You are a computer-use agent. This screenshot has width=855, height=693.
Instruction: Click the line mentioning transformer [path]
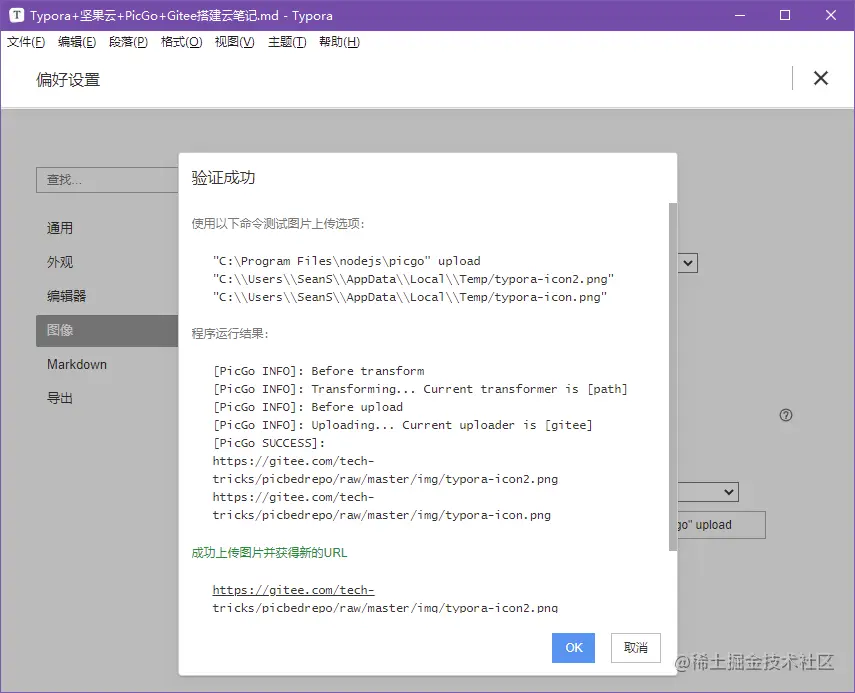(x=420, y=389)
